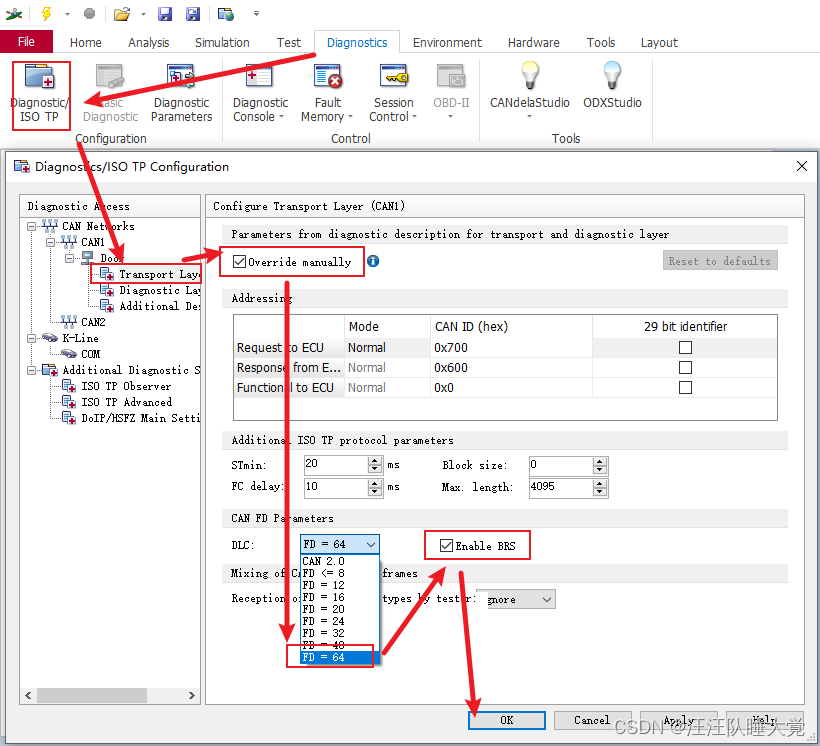Viewport: 820px width, 746px height.
Task: Open the Diagnostic/ISO TP configuration icon
Action: click(x=40, y=95)
